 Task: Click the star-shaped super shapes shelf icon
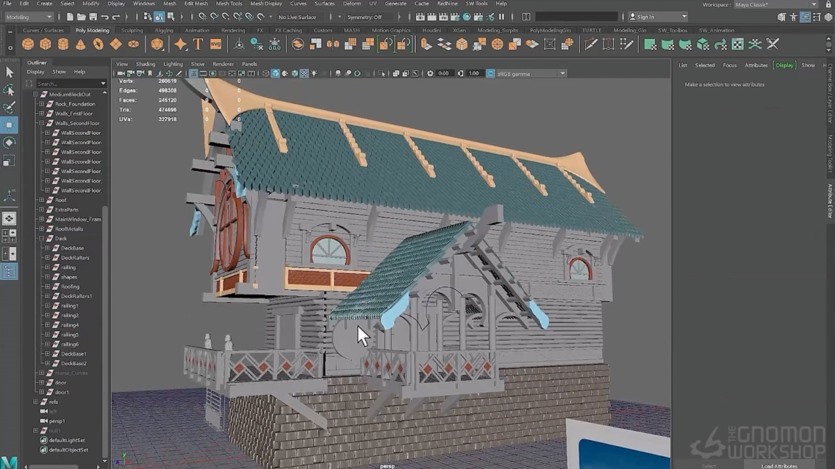181,44
